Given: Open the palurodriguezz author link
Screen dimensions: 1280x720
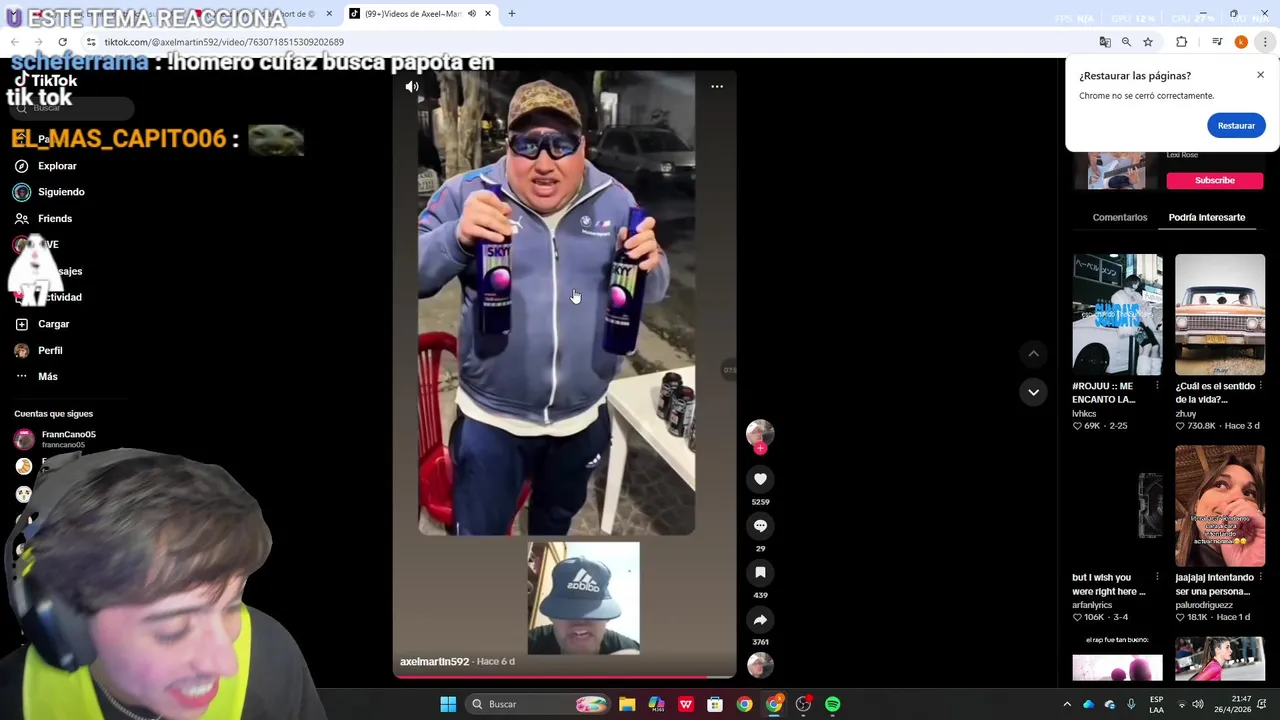Looking at the screenshot, I should click(x=1204, y=605).
